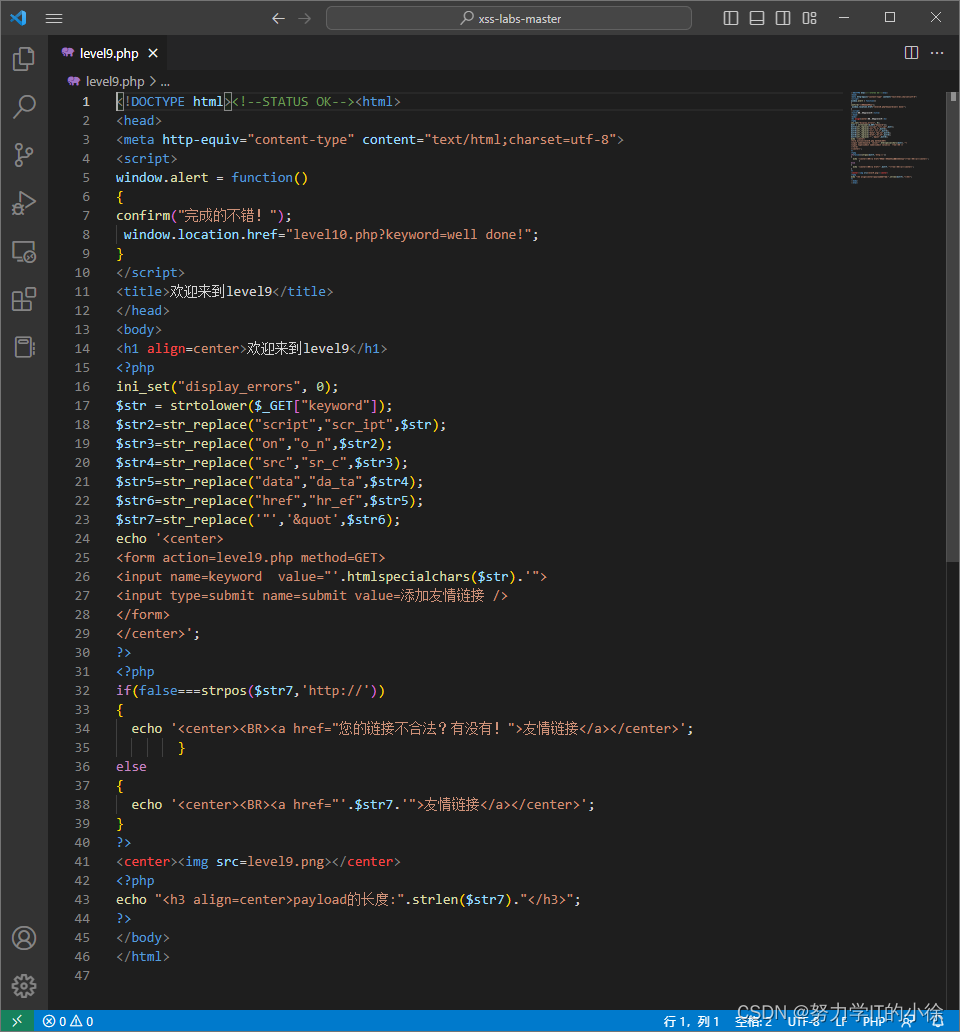Expand the breadcrumb ellipsis symbol list
This screenshot has width=960, height=1032.
click(165, 82)
